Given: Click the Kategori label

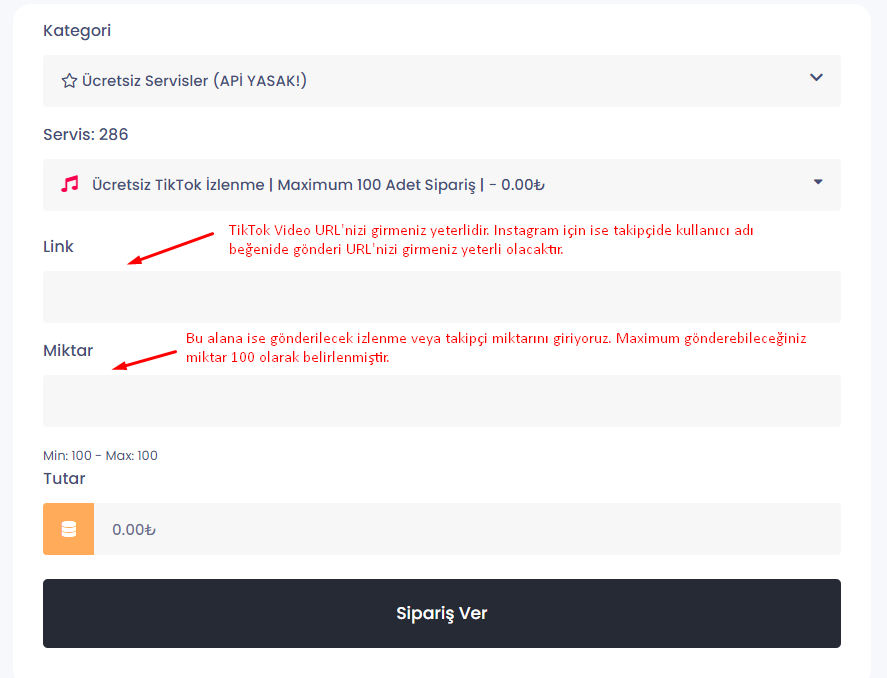Looking at the screenshot, I should (x=77, y=31).
